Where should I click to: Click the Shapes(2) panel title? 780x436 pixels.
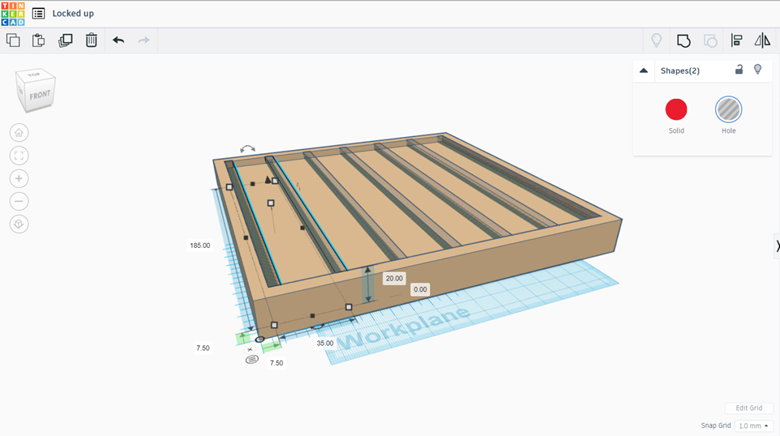(680, 71)
